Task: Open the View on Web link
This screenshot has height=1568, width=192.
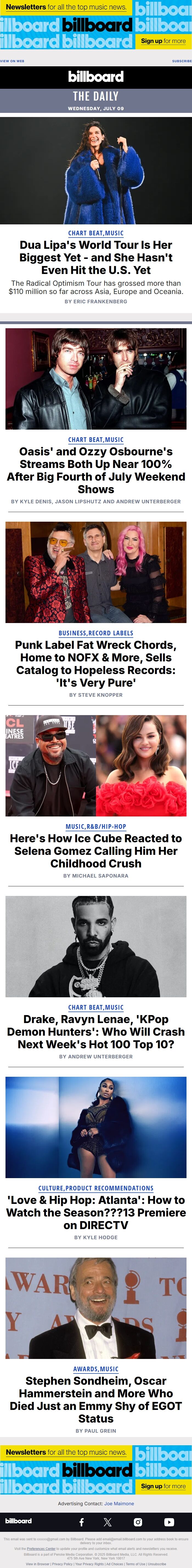Action: pos(12,61)
